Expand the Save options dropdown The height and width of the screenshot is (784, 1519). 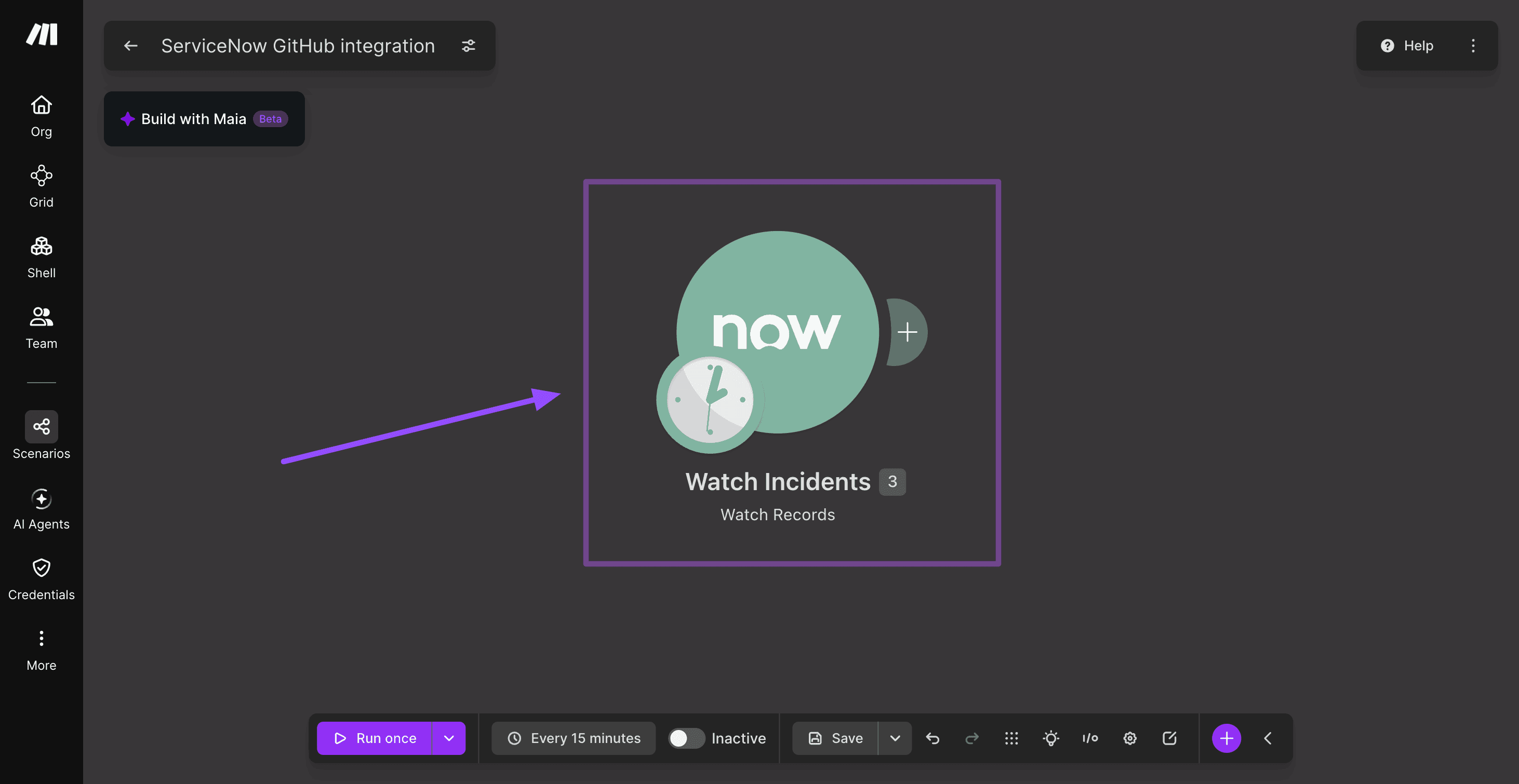[x=895, y=738]
